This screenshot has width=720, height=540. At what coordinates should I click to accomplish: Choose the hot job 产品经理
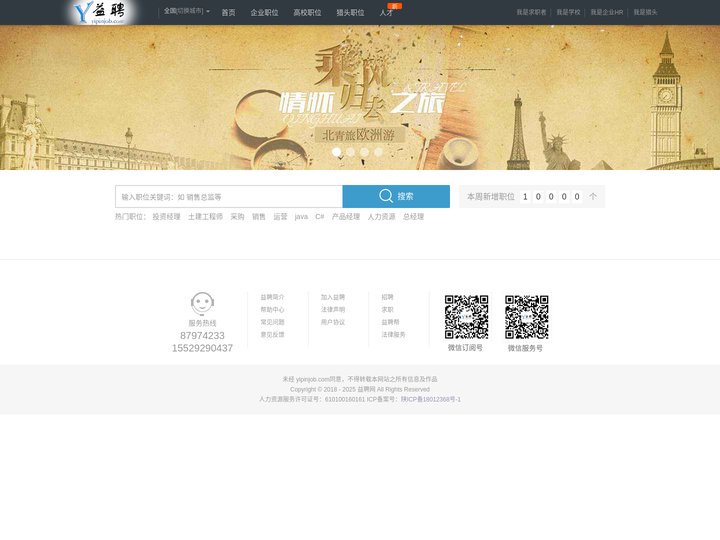tap(346, 217)
